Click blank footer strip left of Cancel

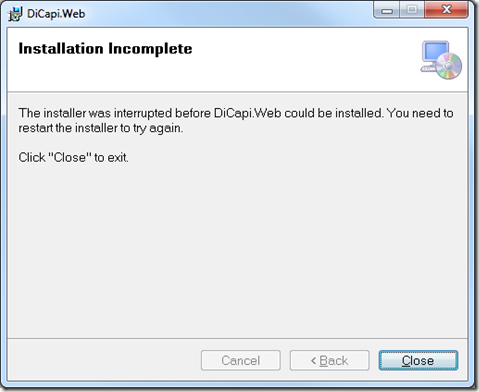[x=103, y=360]
